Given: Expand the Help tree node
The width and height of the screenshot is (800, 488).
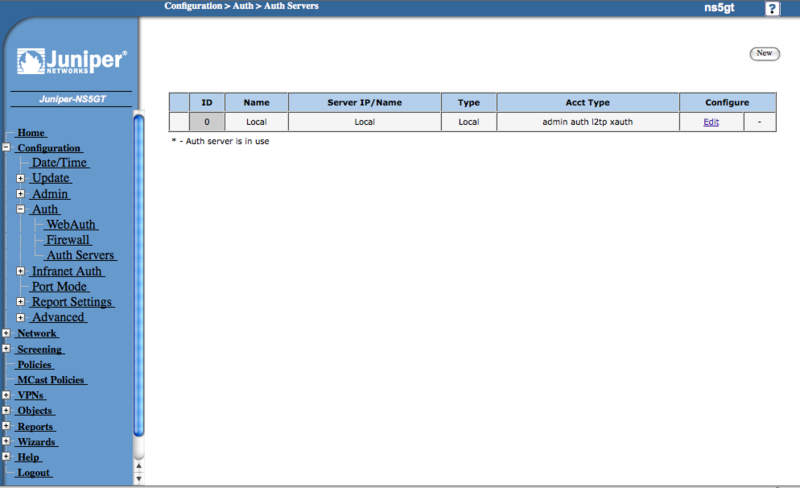Looking at the screenshot, I should 6,456.
